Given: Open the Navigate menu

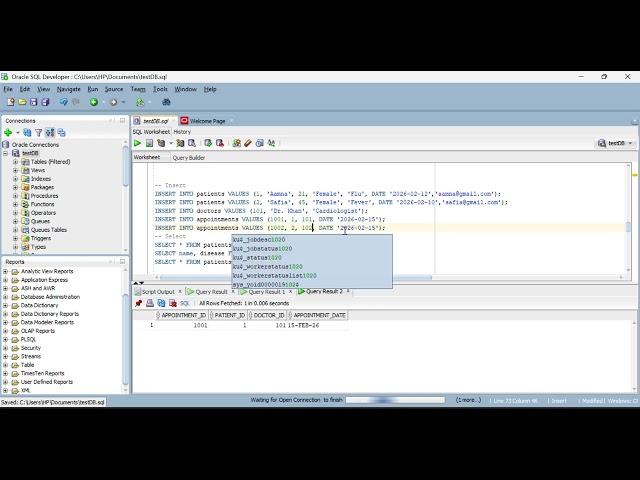Looking at the screenshot, I should [69, 89].
